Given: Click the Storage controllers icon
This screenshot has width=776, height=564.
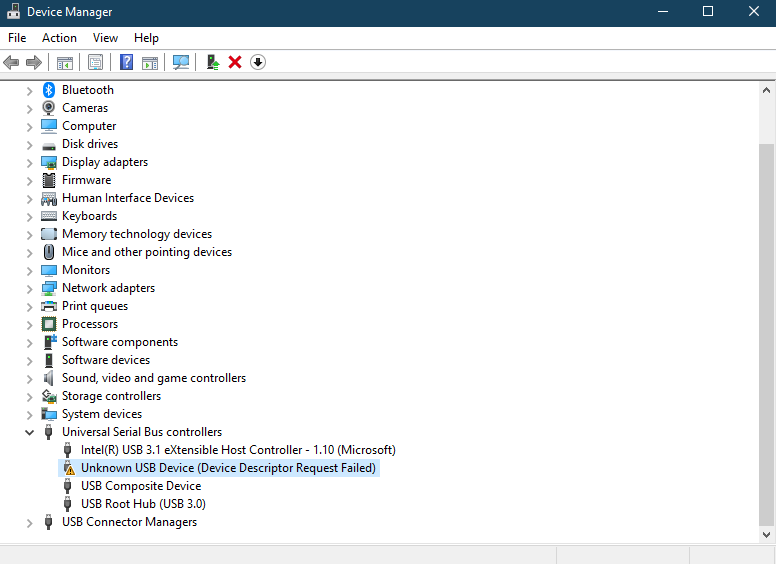Looking at the screenshot, I should coord(48,396).
